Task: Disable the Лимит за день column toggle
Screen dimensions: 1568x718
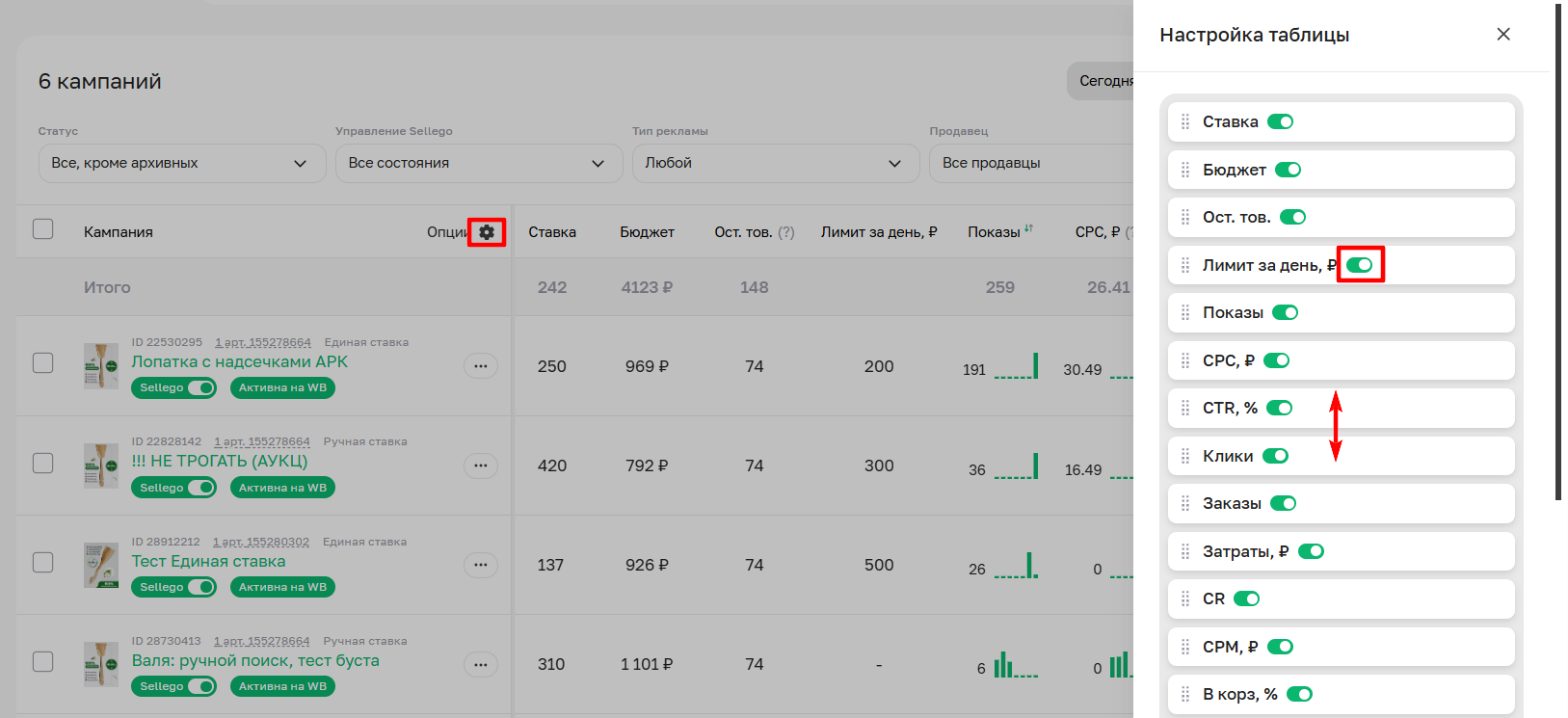Action: coord(1359,265)
